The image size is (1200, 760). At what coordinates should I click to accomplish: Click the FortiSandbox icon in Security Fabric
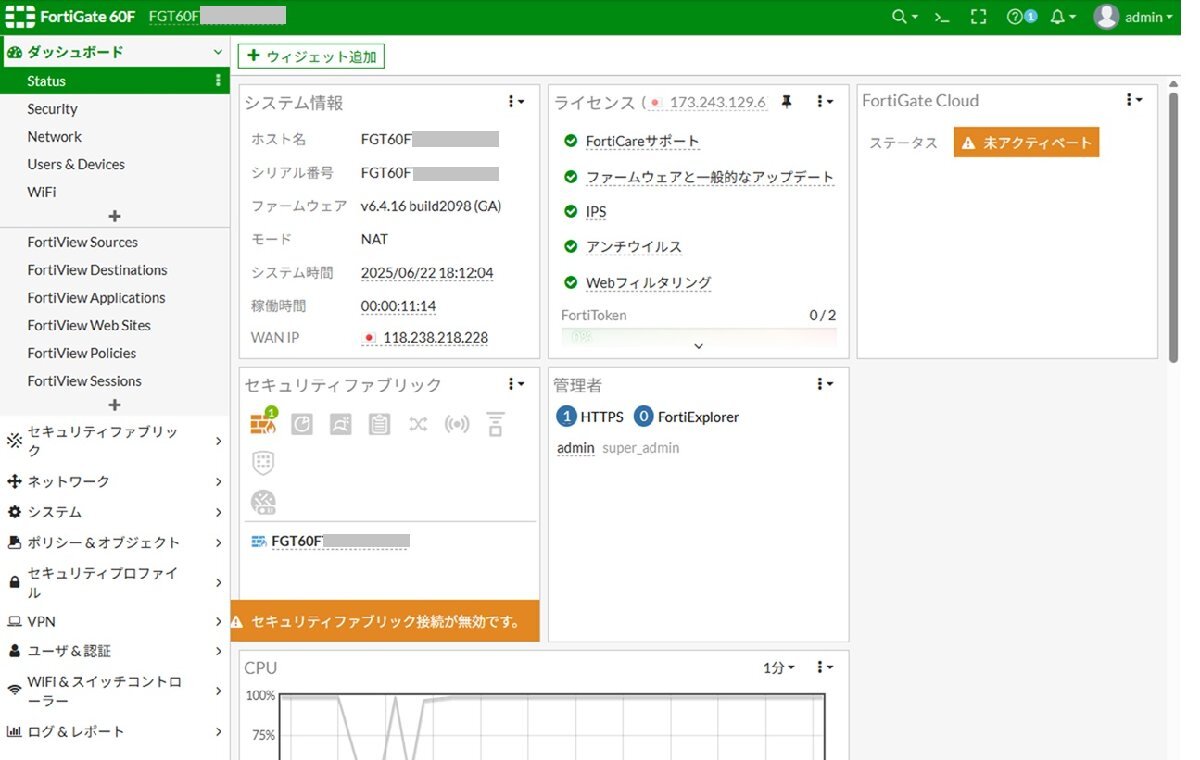(x=341, y=425)
